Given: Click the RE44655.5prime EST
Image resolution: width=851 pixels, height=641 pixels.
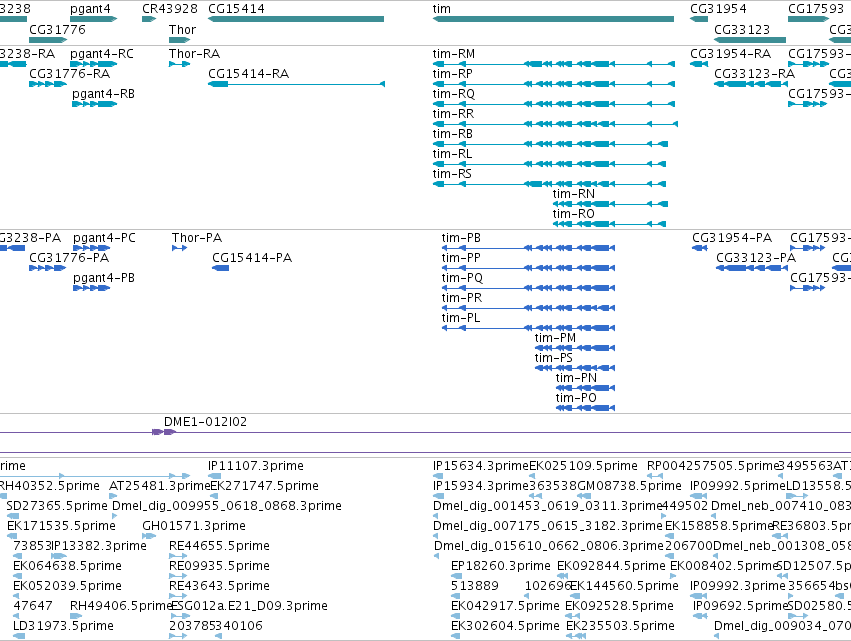Looking at the screenshot, I should pyautogui.click(x=178, y=556).
